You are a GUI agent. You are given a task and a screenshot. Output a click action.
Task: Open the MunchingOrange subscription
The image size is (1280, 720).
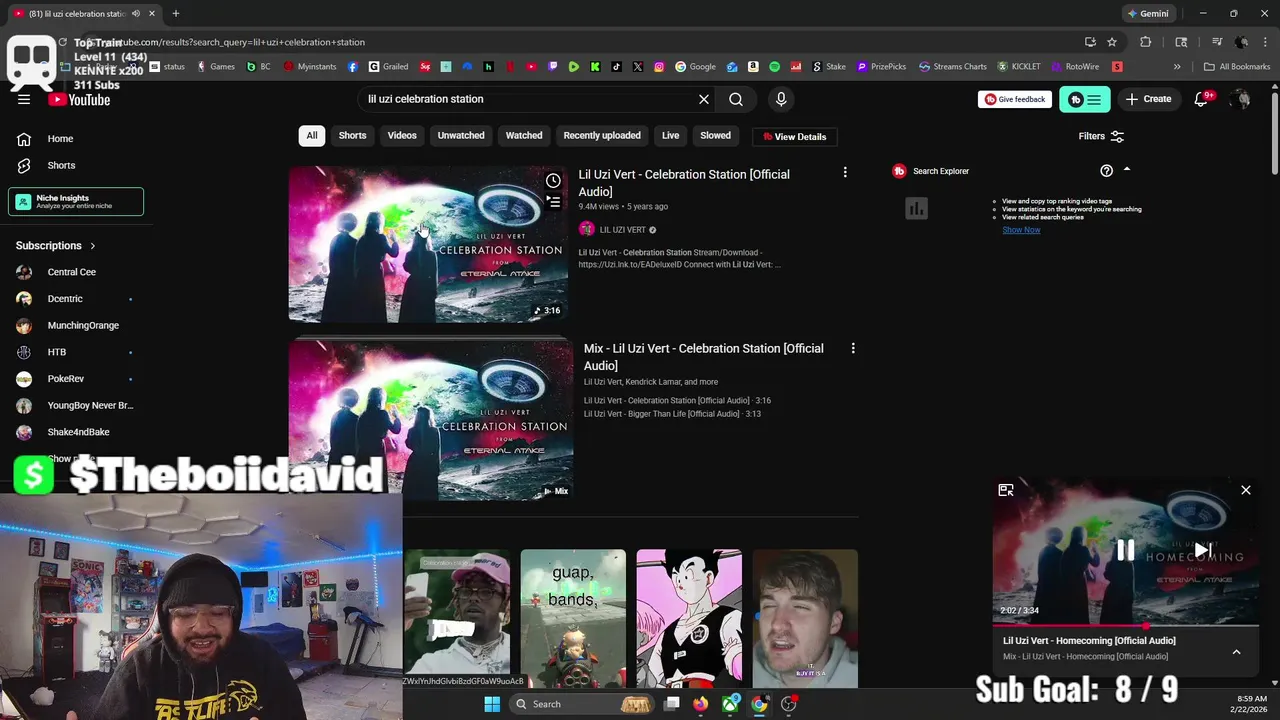pyautogui.click(x=83, y=325)
